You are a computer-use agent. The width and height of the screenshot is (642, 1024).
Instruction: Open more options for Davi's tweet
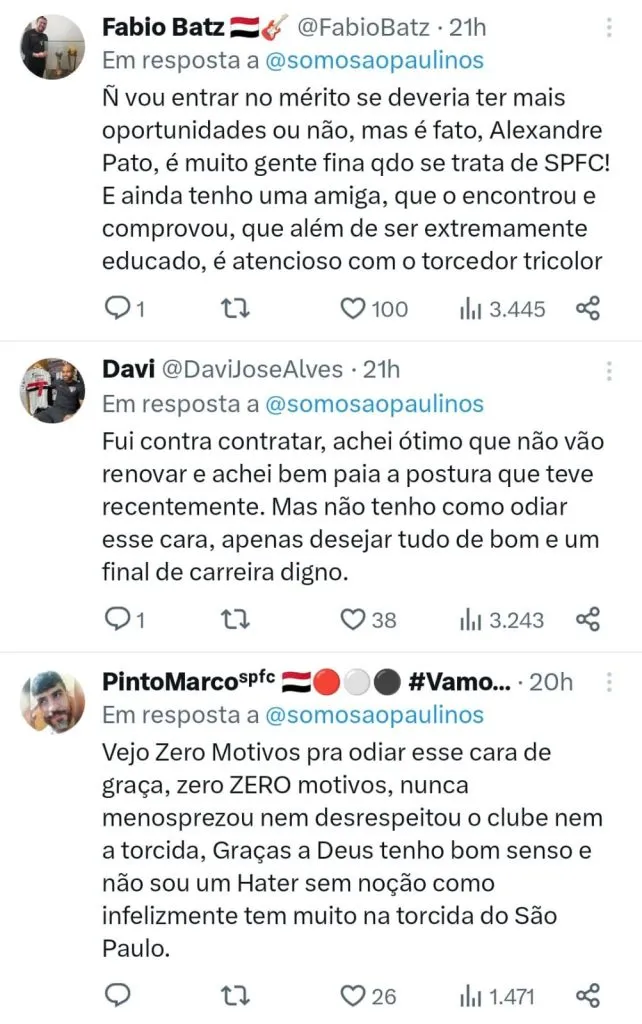pyautogui.click(x=609, y=371)
